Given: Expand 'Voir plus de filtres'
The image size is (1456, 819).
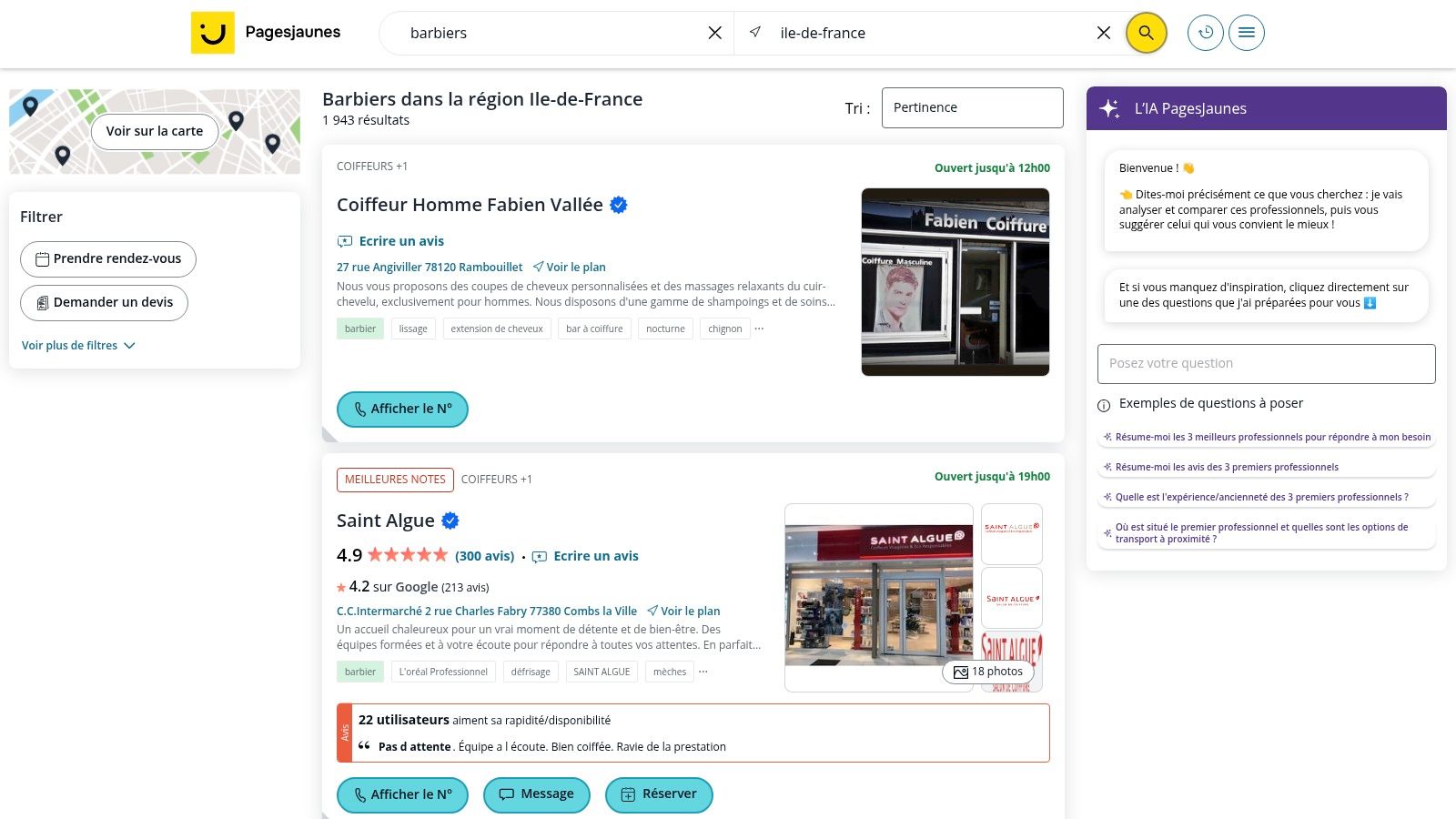Looking at the screenshot, I should click(78, 346).
